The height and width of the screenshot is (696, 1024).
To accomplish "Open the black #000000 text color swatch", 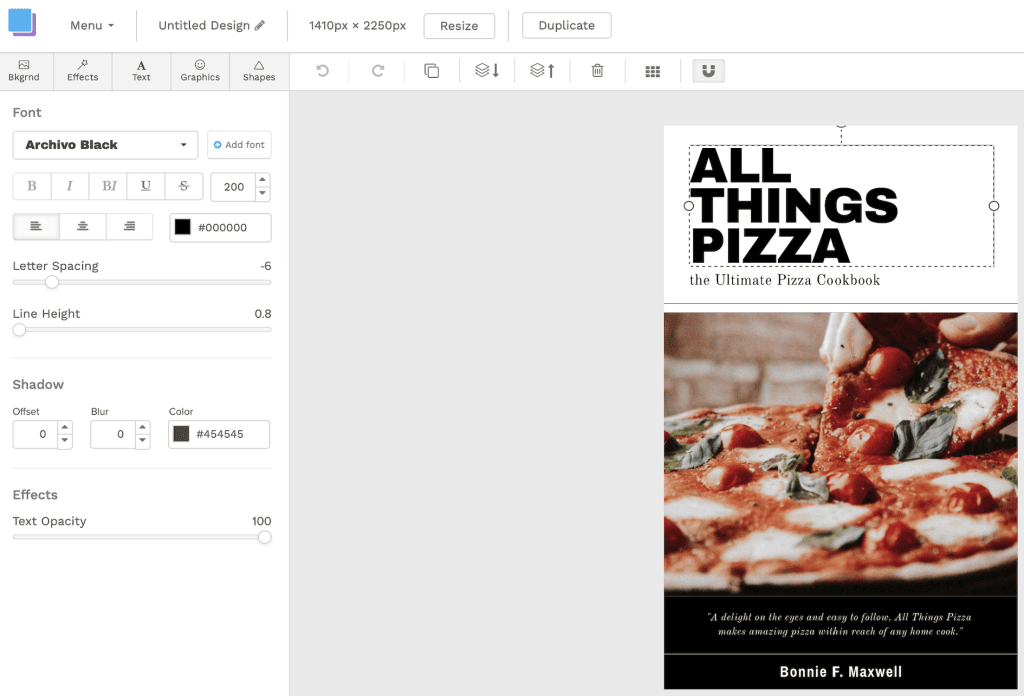I will (x=183, y=227).
